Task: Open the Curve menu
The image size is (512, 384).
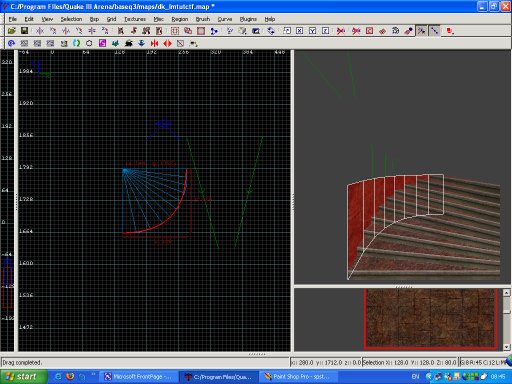Action: tap(225, 19)
